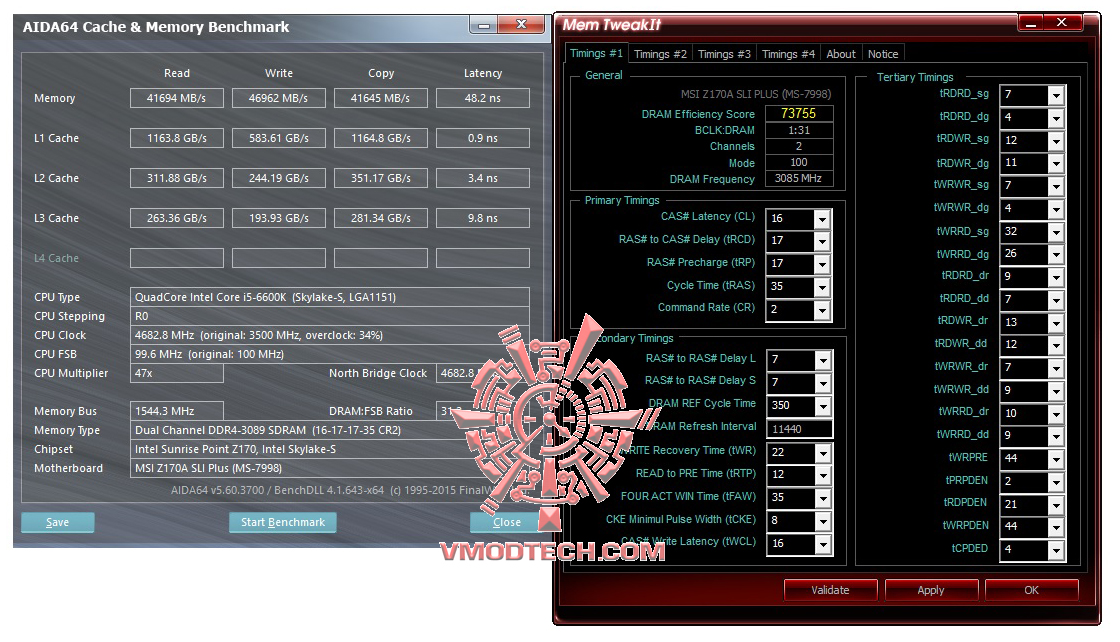
Task: Switch to Timings #2 tab
Action: 660,54
